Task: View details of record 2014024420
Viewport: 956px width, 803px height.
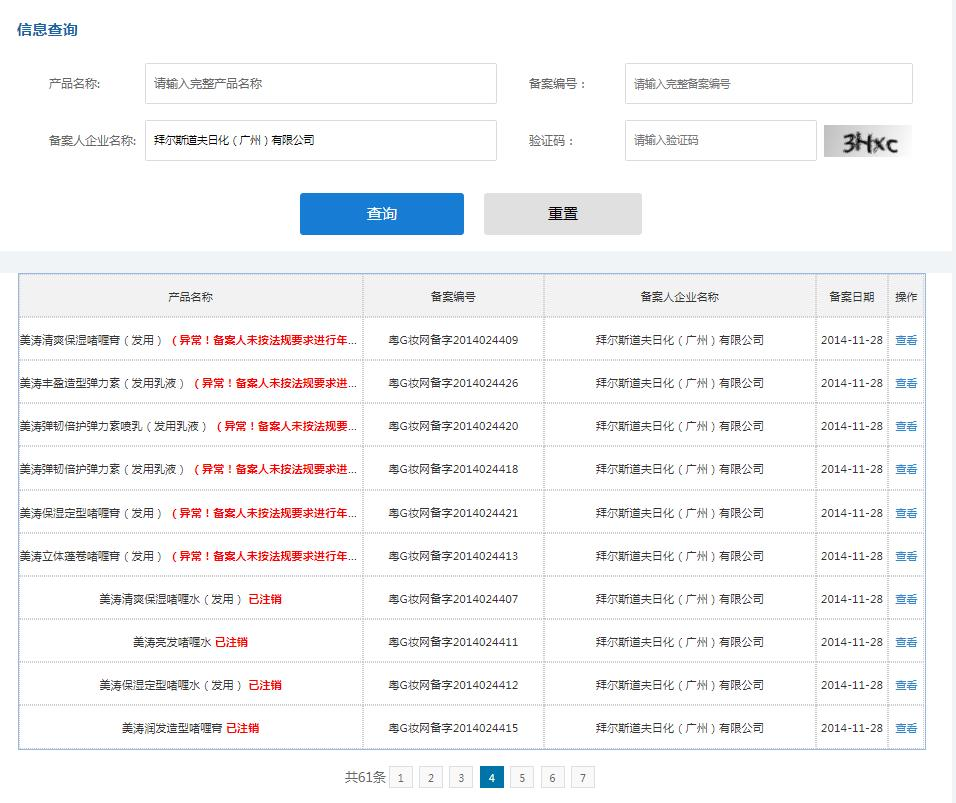Action: 906,426
